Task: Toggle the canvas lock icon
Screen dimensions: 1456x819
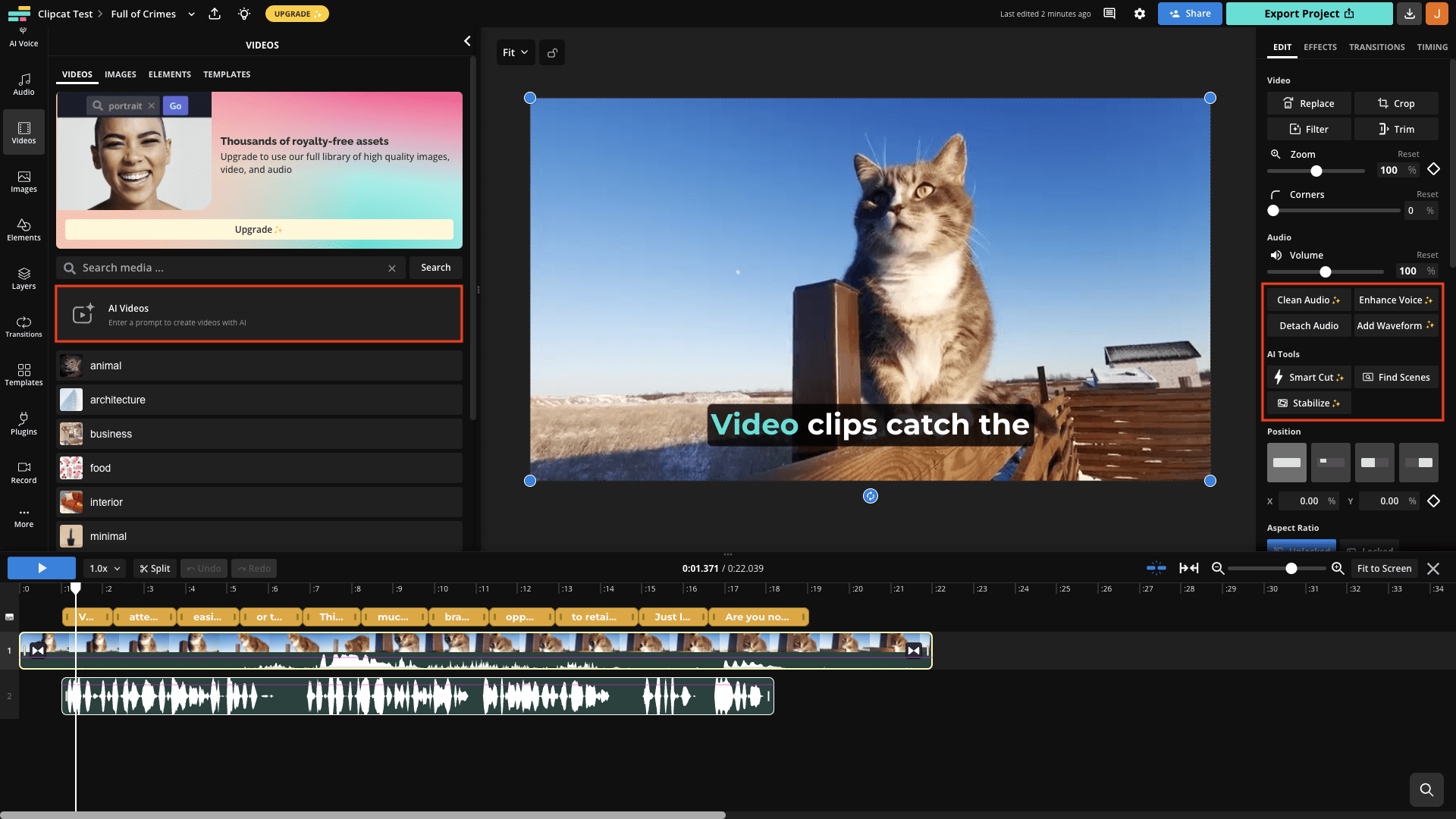Action: click(x=552, y=52)
